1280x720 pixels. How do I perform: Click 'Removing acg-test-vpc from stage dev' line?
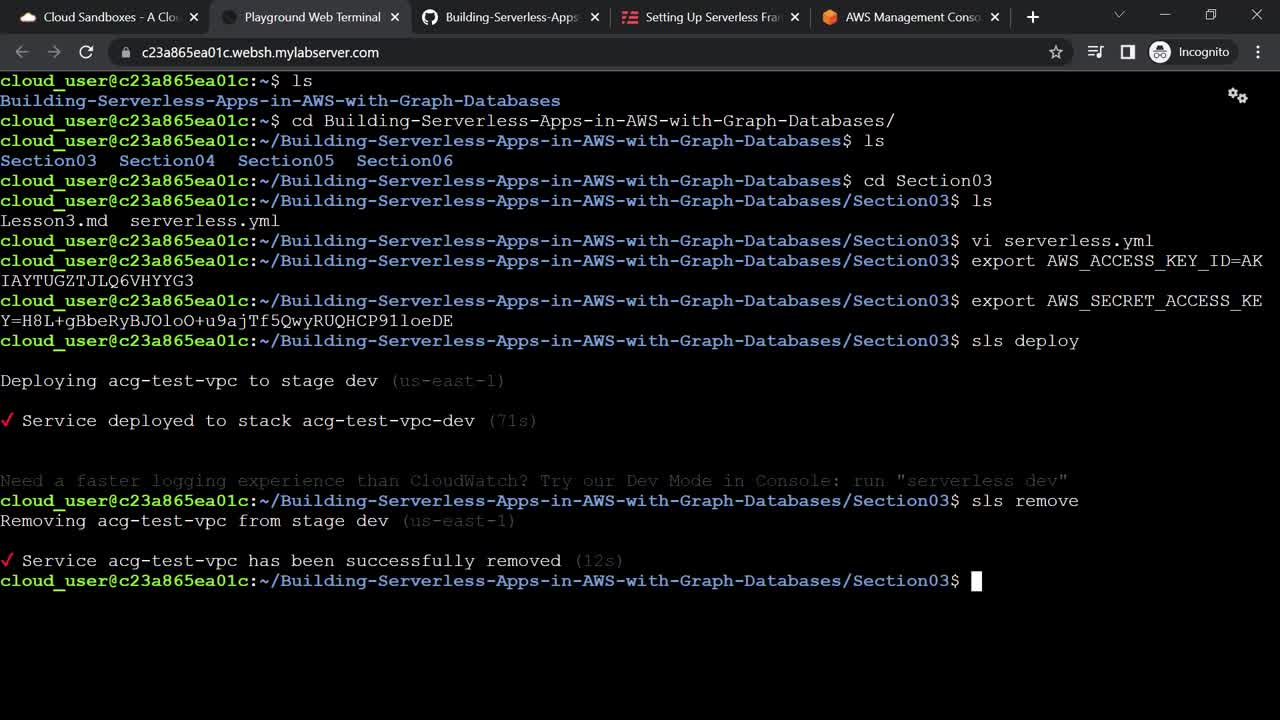(258, 521)
